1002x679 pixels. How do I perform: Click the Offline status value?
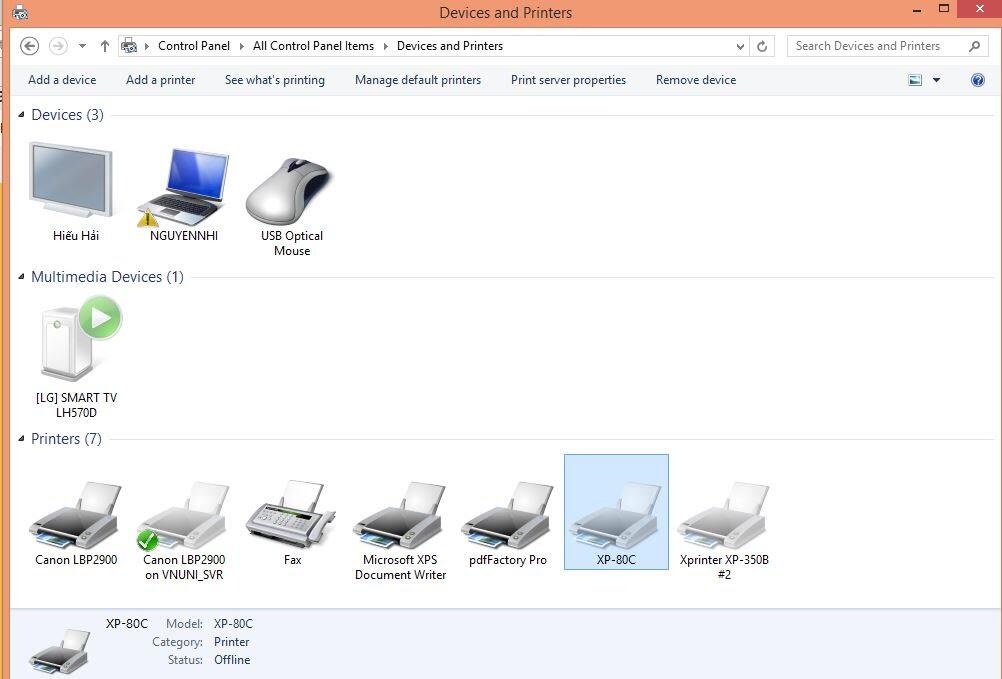pos(232,660)
